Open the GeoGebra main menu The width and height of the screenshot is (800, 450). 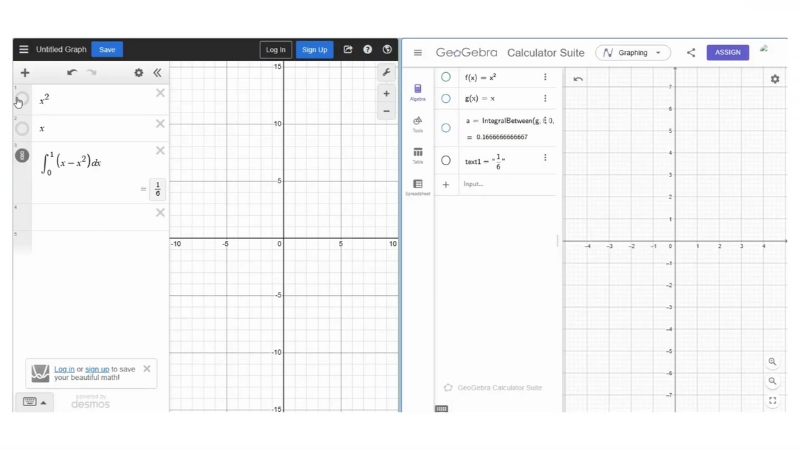pyautogui.click(x=417, y=53)
